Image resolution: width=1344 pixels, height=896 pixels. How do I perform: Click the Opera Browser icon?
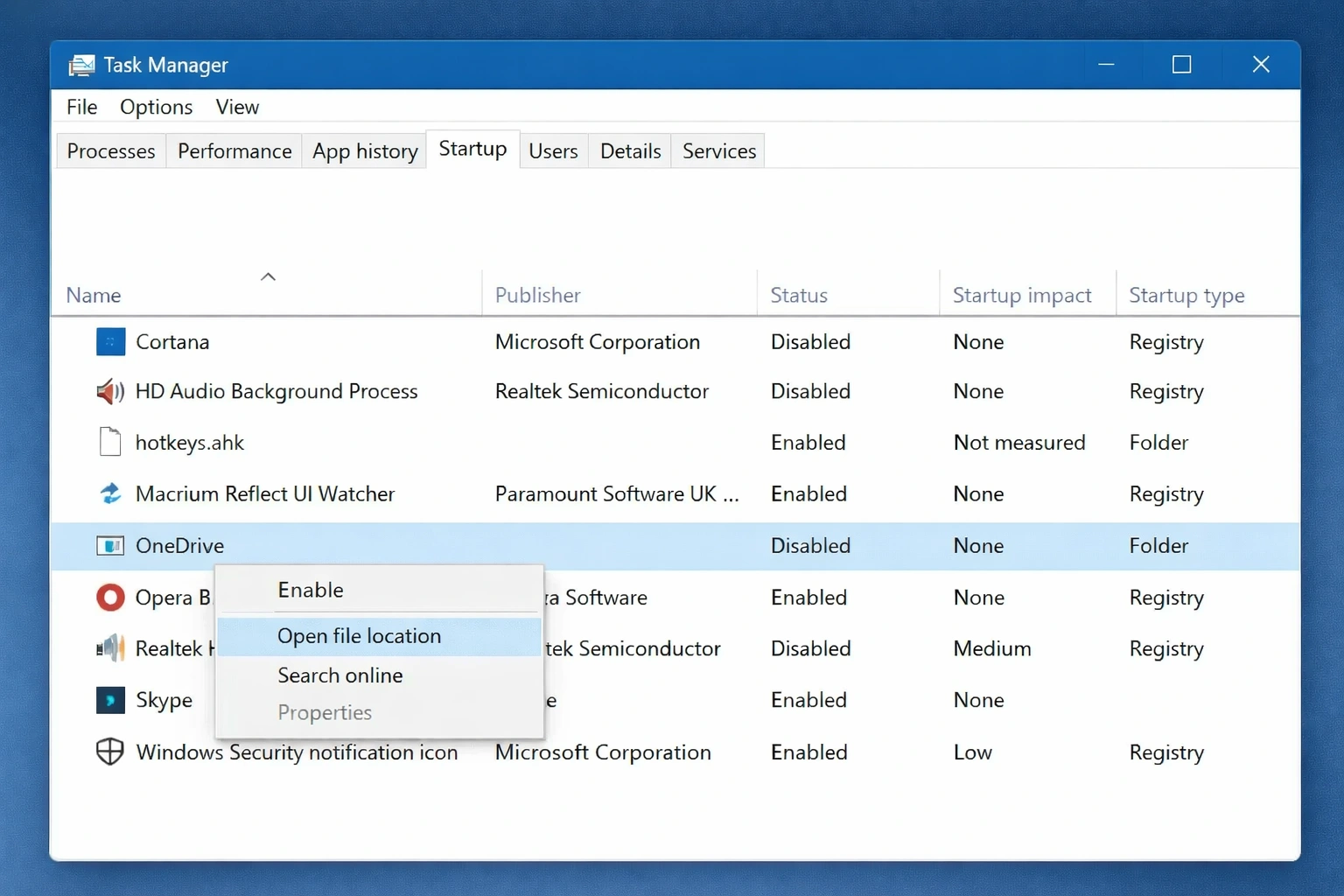(x=110, y=598)
